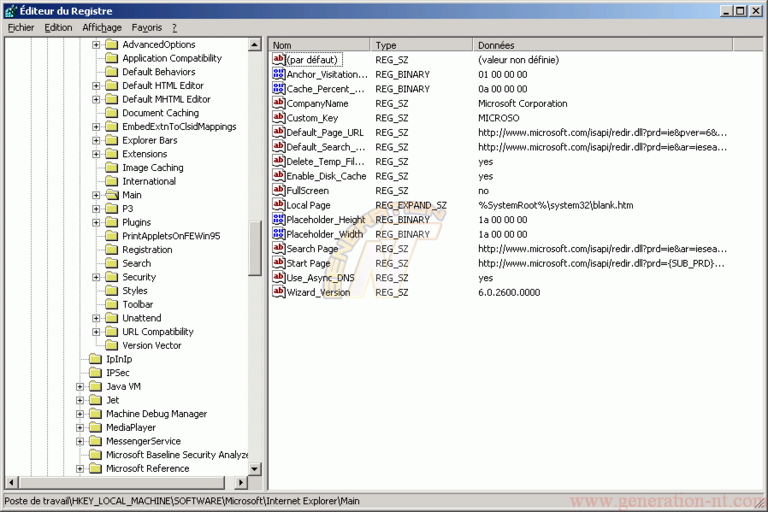This screenshot has height=512, width=768.
Task: Click the (par défaut) string value icon
Action: click(x=279, y=59)
